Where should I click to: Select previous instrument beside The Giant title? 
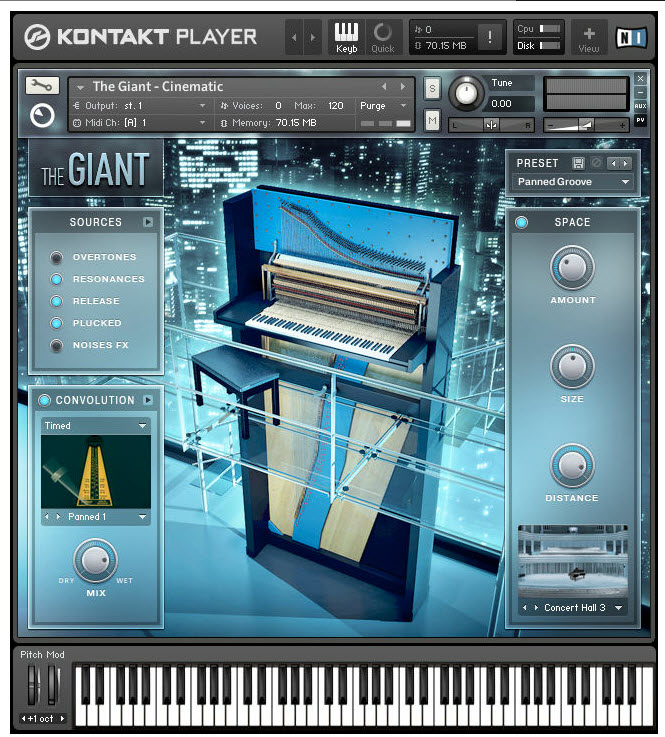[x=384, y=86]
